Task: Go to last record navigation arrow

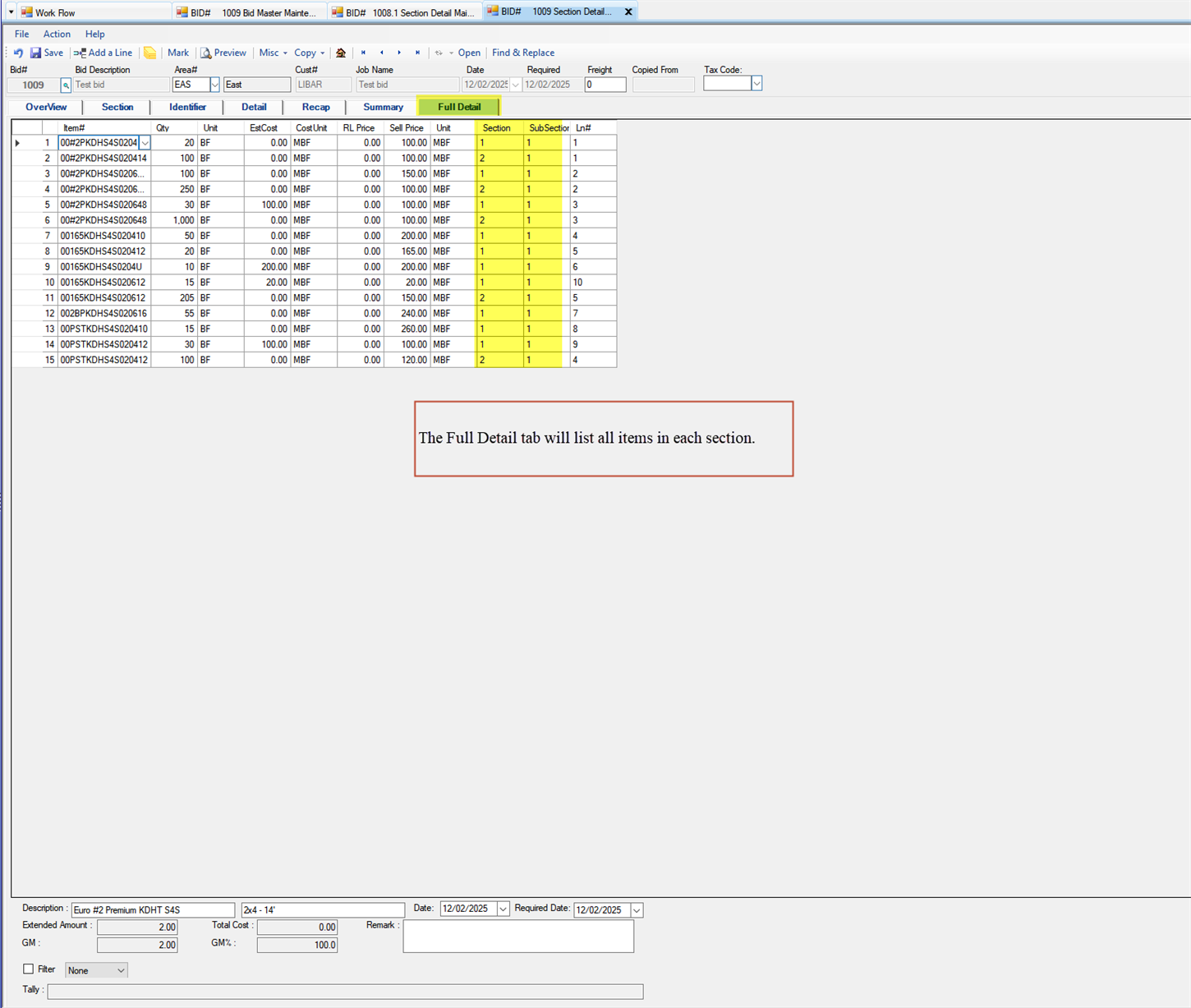Action: tap(417, 53)
